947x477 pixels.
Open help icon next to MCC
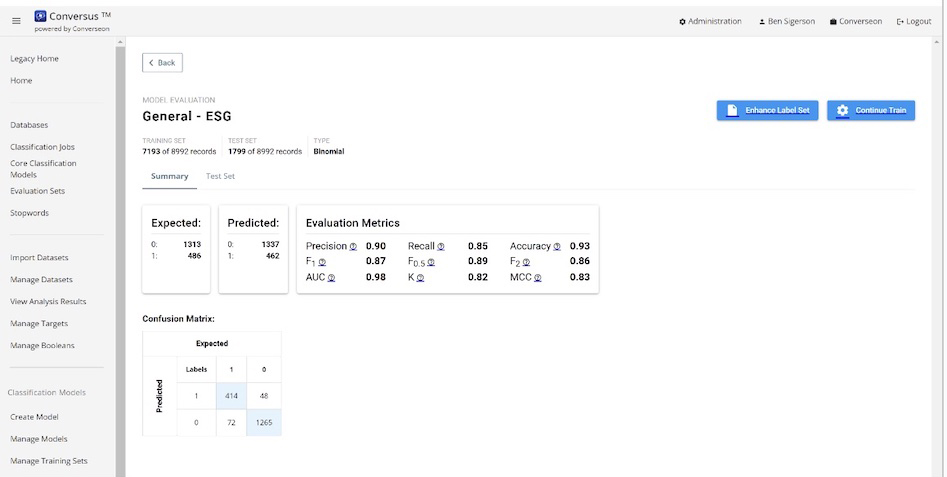(x=538, y=278)
